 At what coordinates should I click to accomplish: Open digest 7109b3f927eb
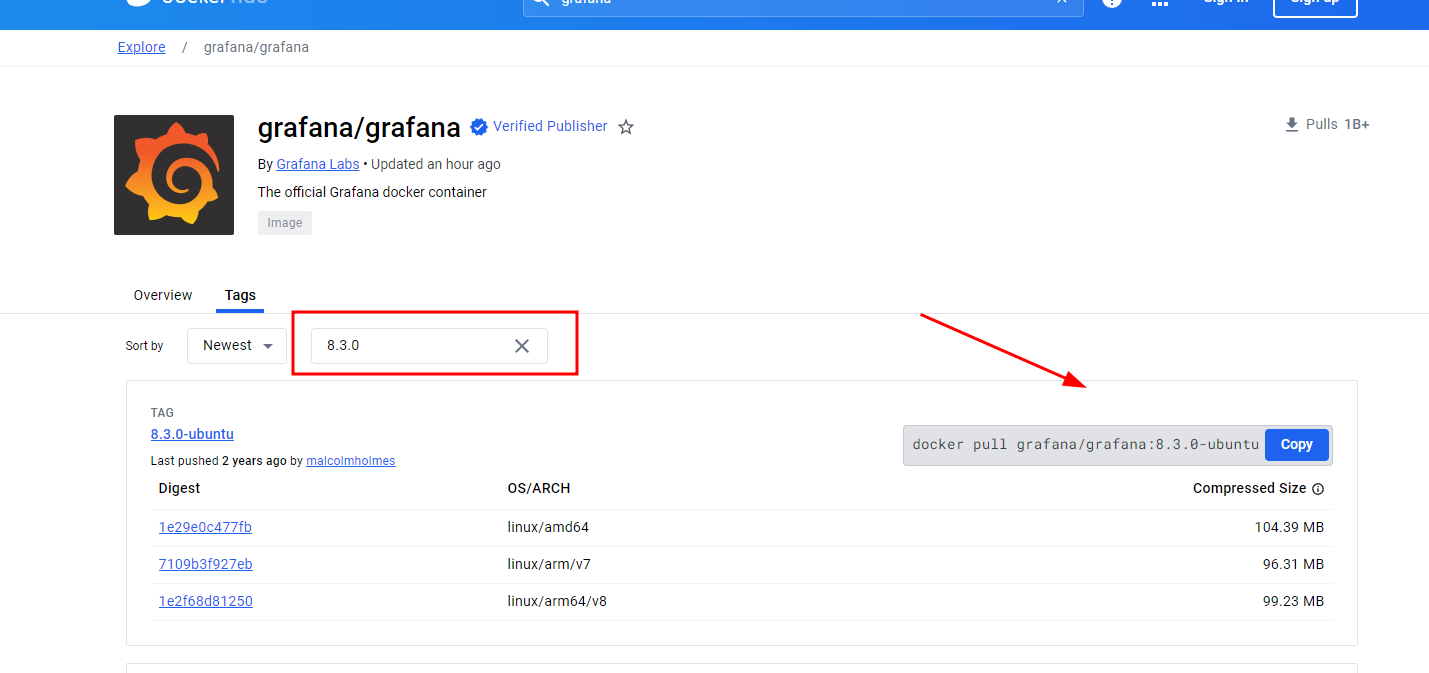(205, 564)
